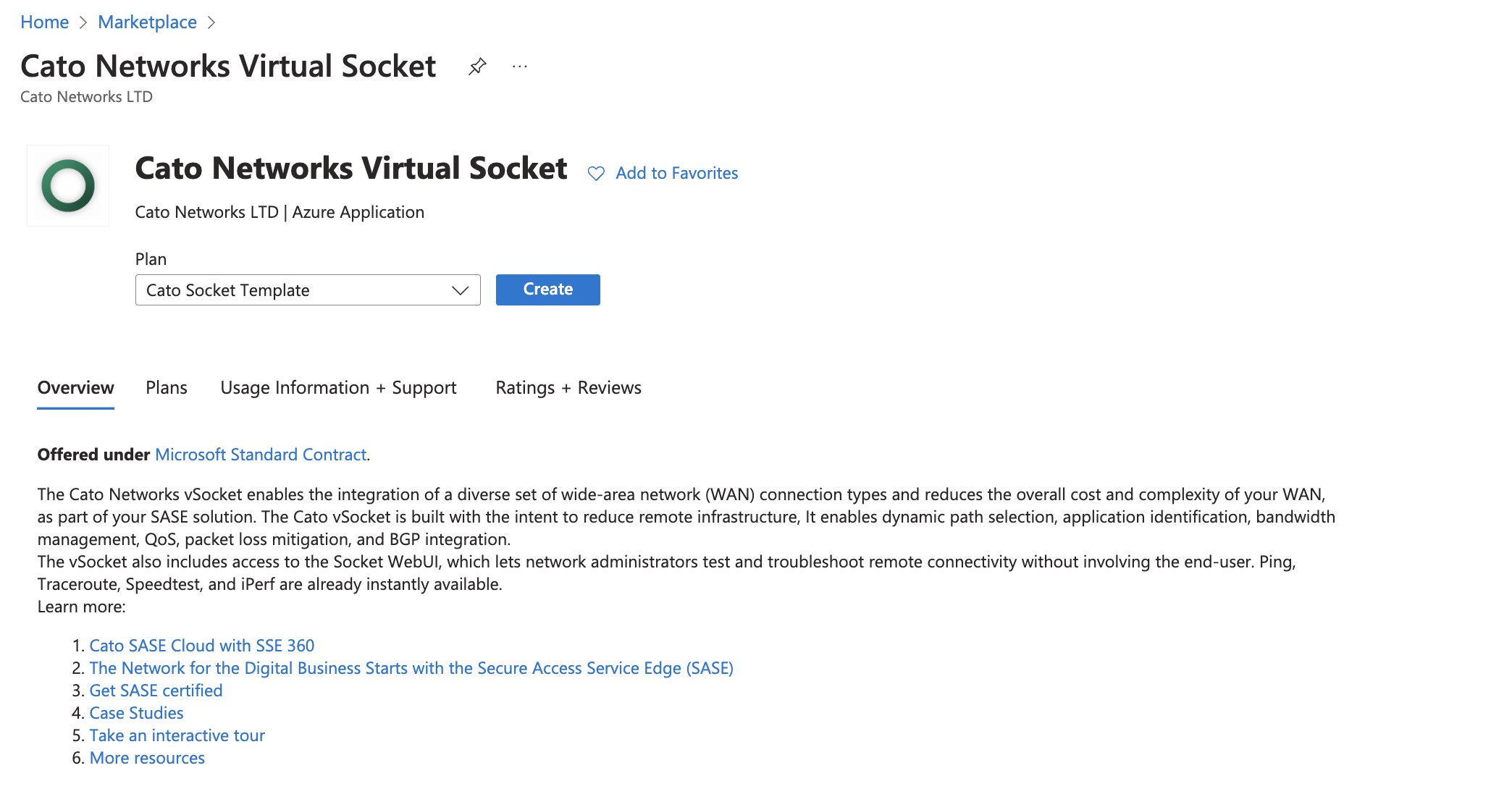Open the Get SASE certified link
1512x802 pixels.
[x=156, y=690]
